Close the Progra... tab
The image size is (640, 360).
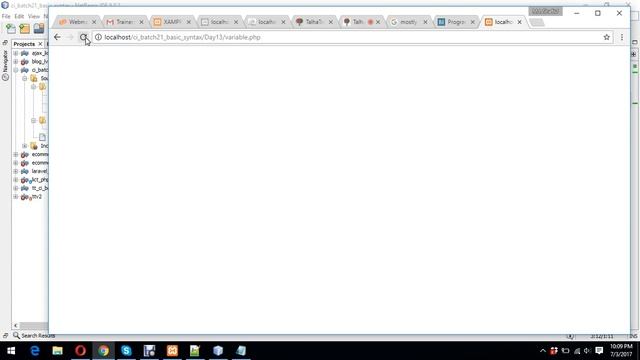(x=472, y=22)
